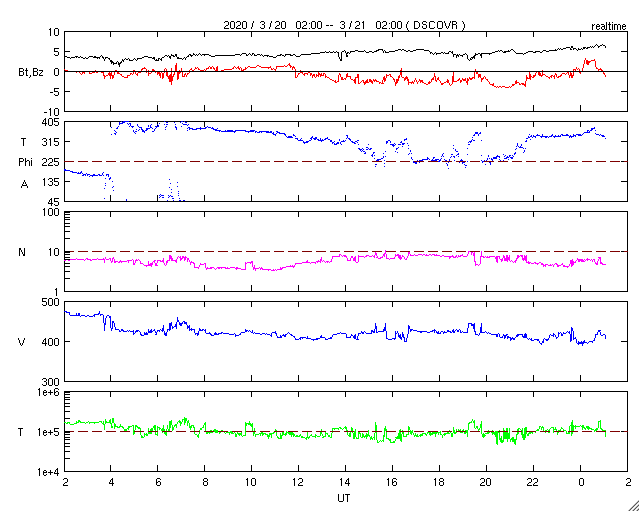Click the "16" hour tick on UT axis

(x=393, y=482)
